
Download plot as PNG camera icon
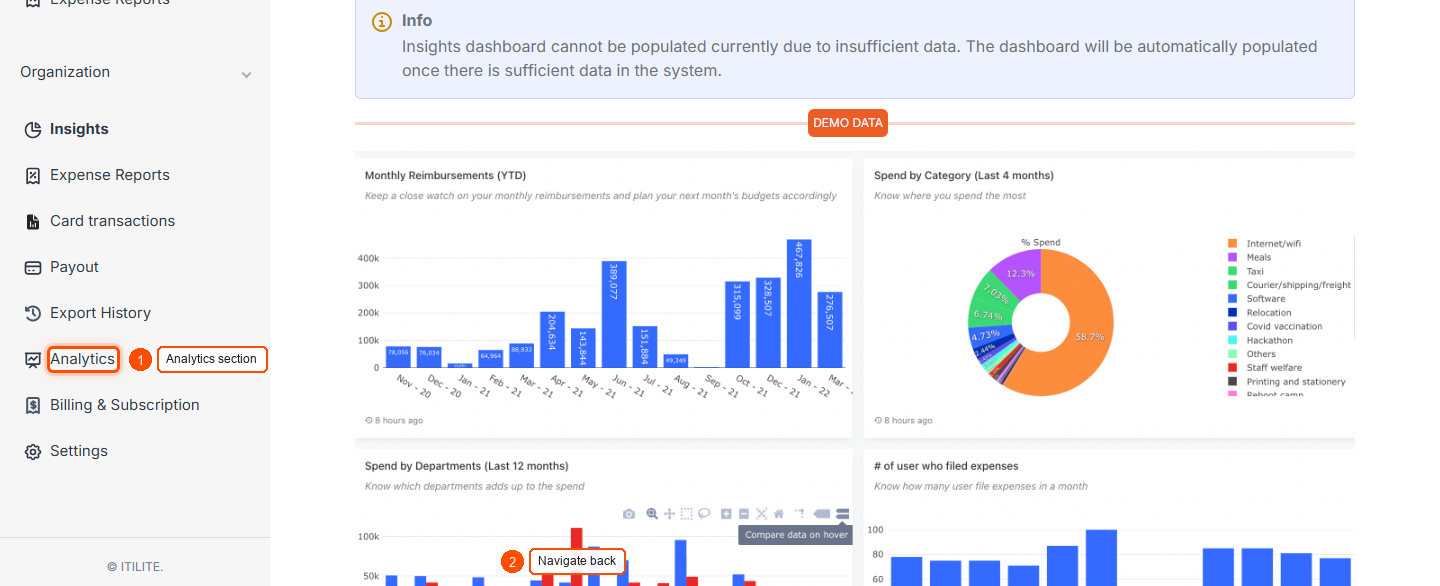point(629,514)
